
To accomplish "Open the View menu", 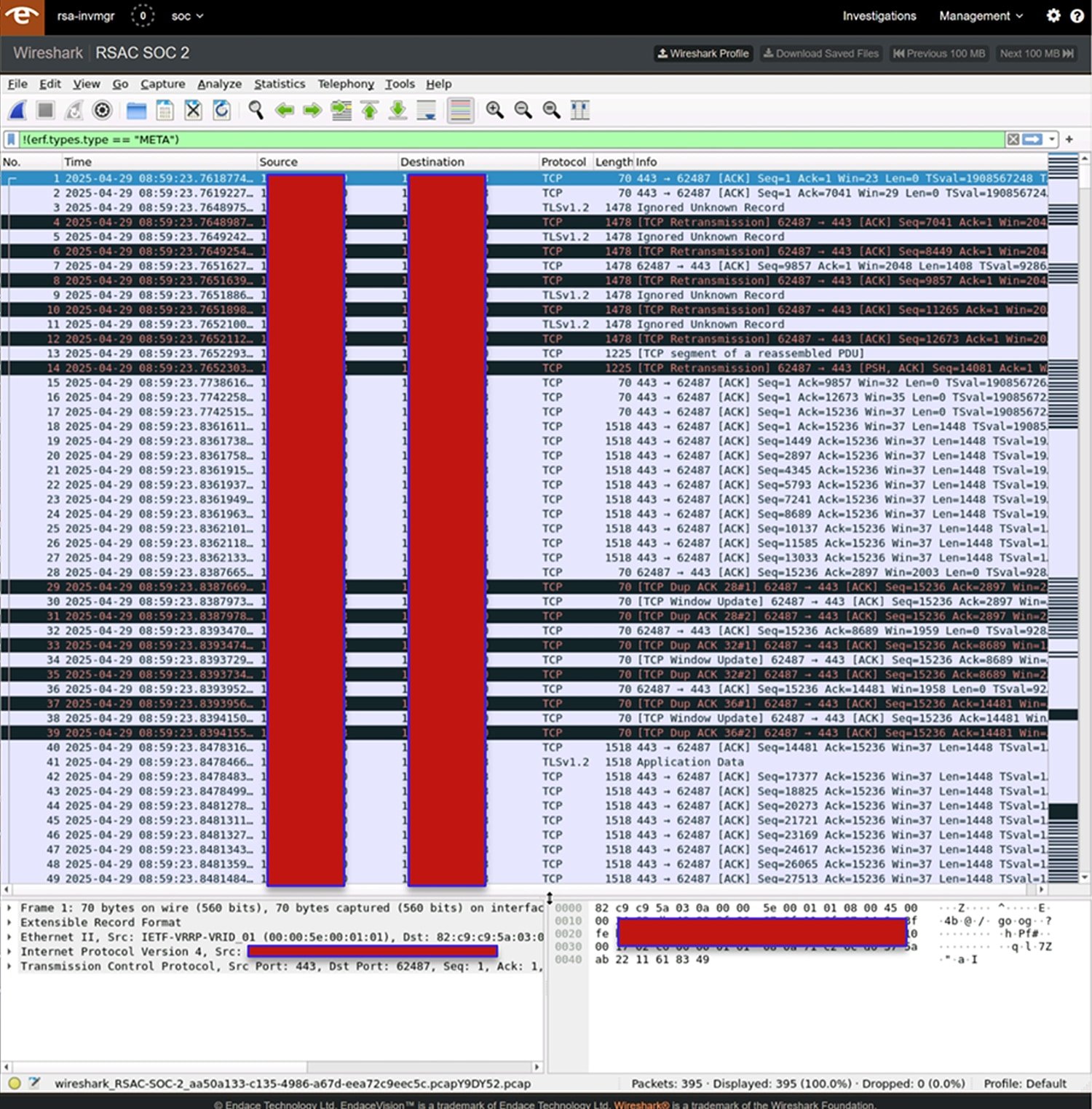I will (87, 84).
